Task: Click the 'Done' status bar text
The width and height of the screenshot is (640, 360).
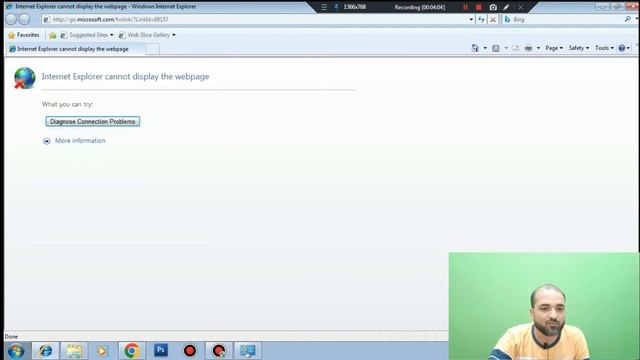Action: click(11, 337)
